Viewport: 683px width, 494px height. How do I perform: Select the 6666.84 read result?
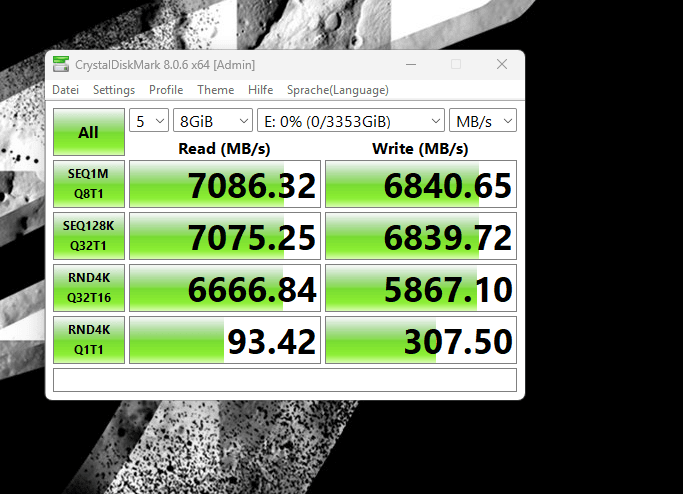point(225,288)
